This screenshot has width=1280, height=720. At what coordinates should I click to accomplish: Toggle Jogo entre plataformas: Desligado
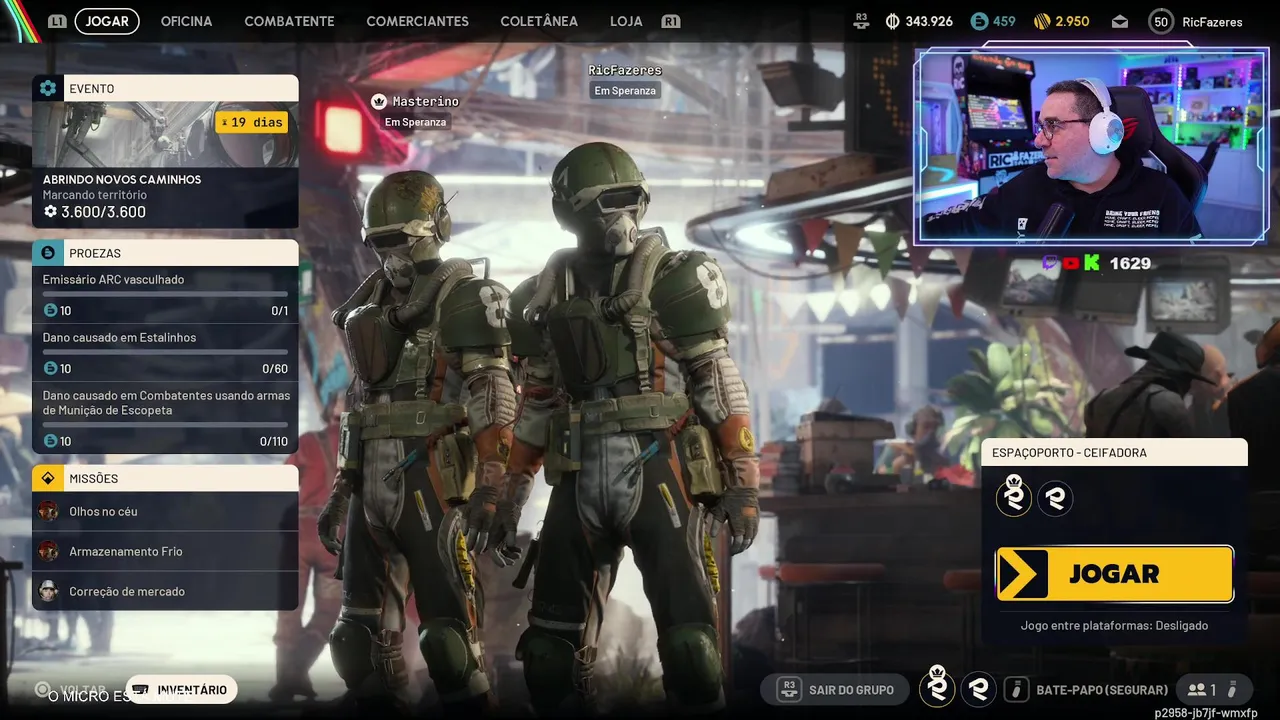click(x=1114, y=626)
